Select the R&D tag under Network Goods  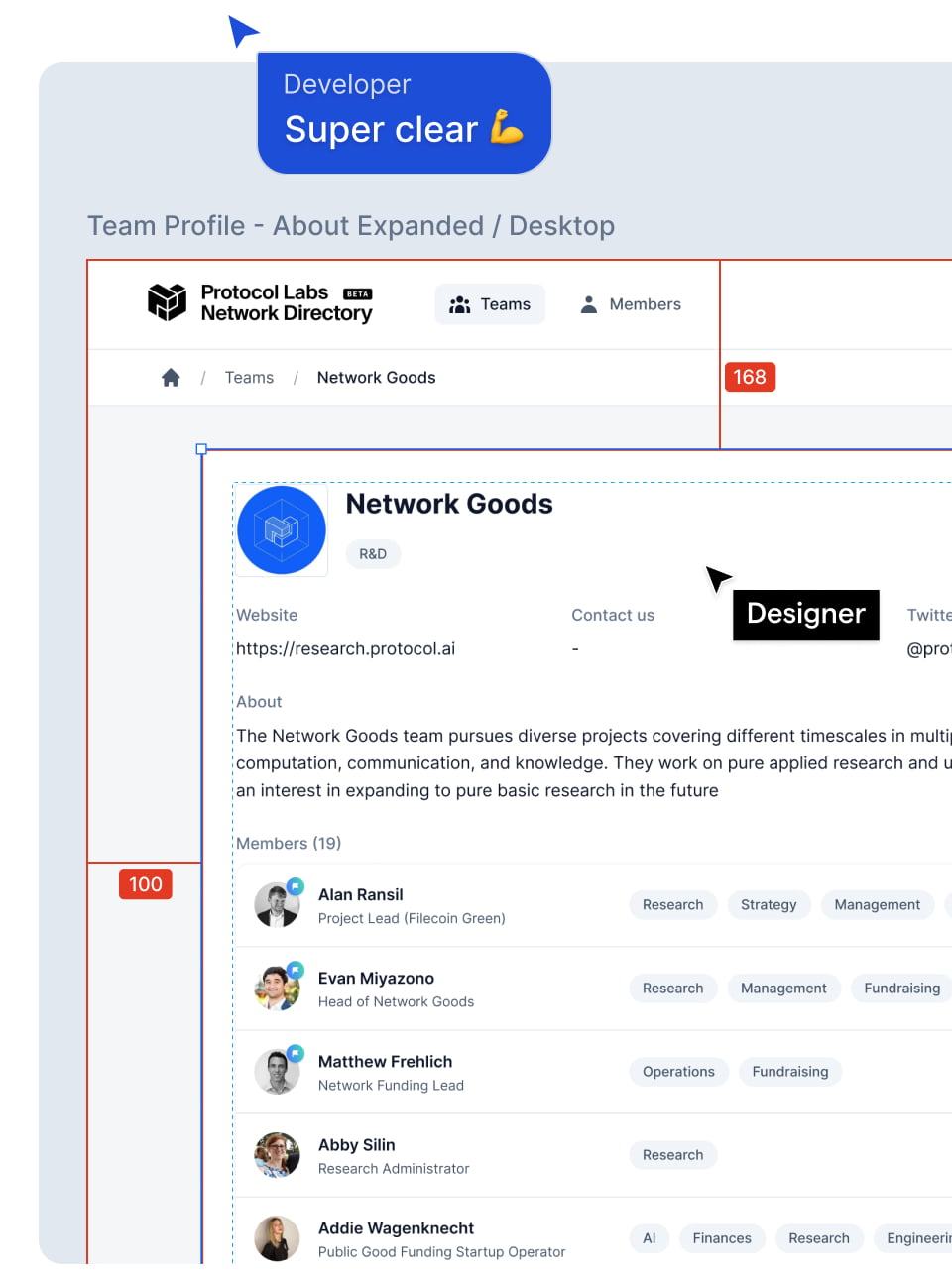coord(373,554)
